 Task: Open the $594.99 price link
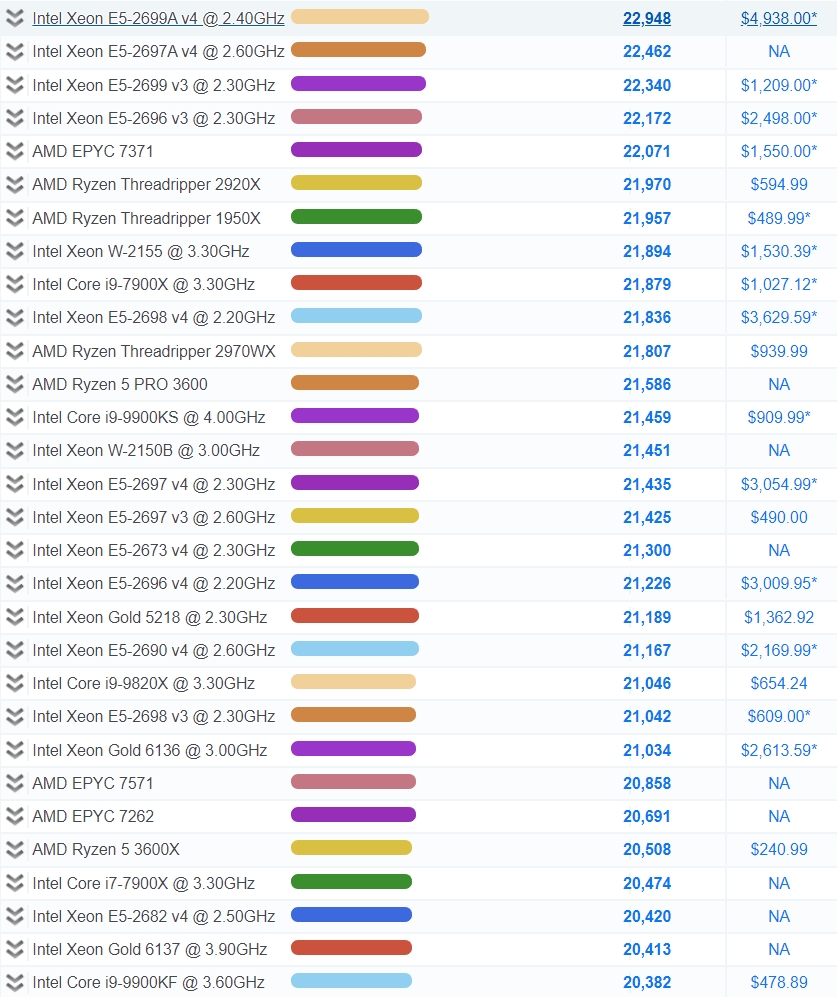779,184
